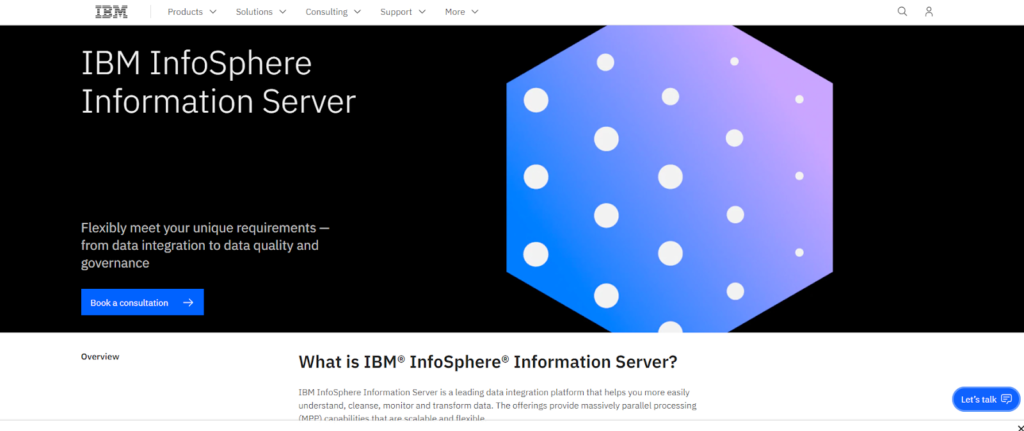Click the IBM logo
The width and height of the screenshot is (1024, 431).
point(111,12)
